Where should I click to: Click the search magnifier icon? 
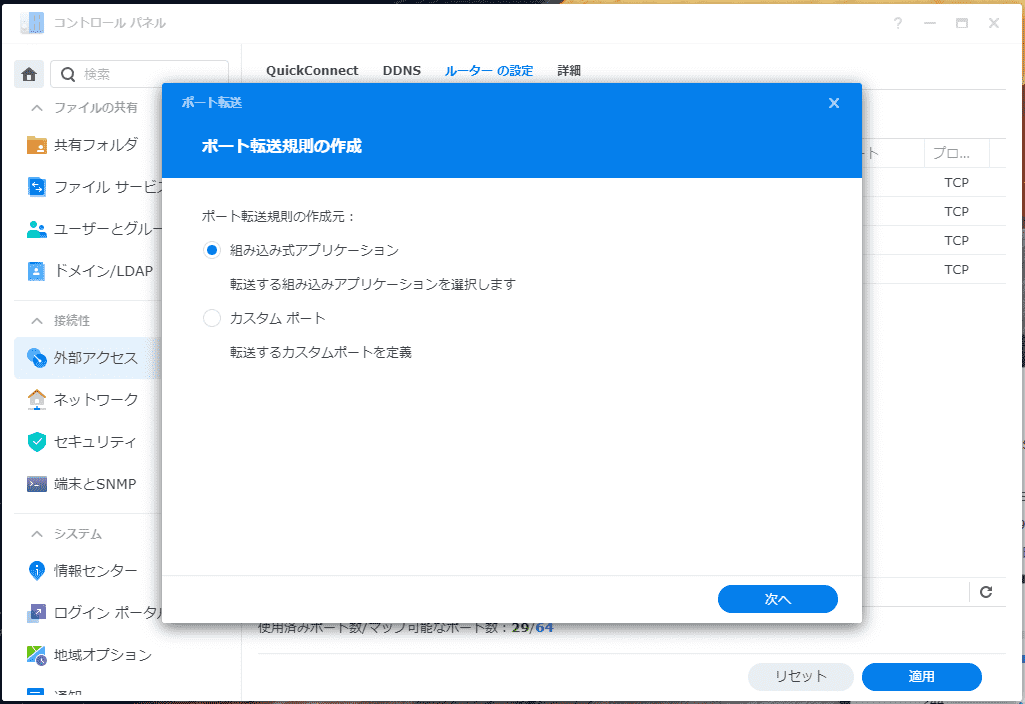[x=68, y=75]
